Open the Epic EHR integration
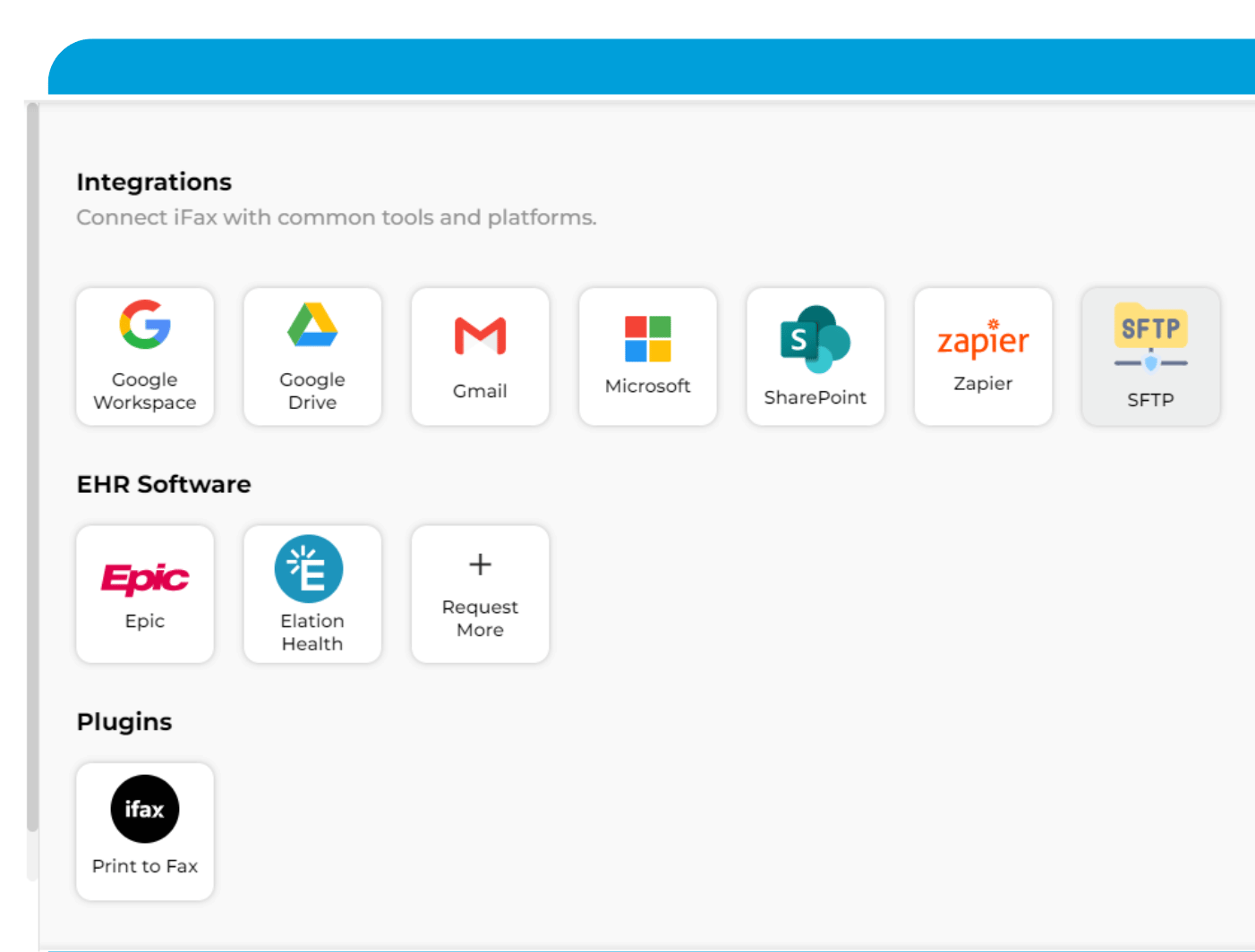Image resolution: width=1255 pixels, height=952 pixels. 145,594
